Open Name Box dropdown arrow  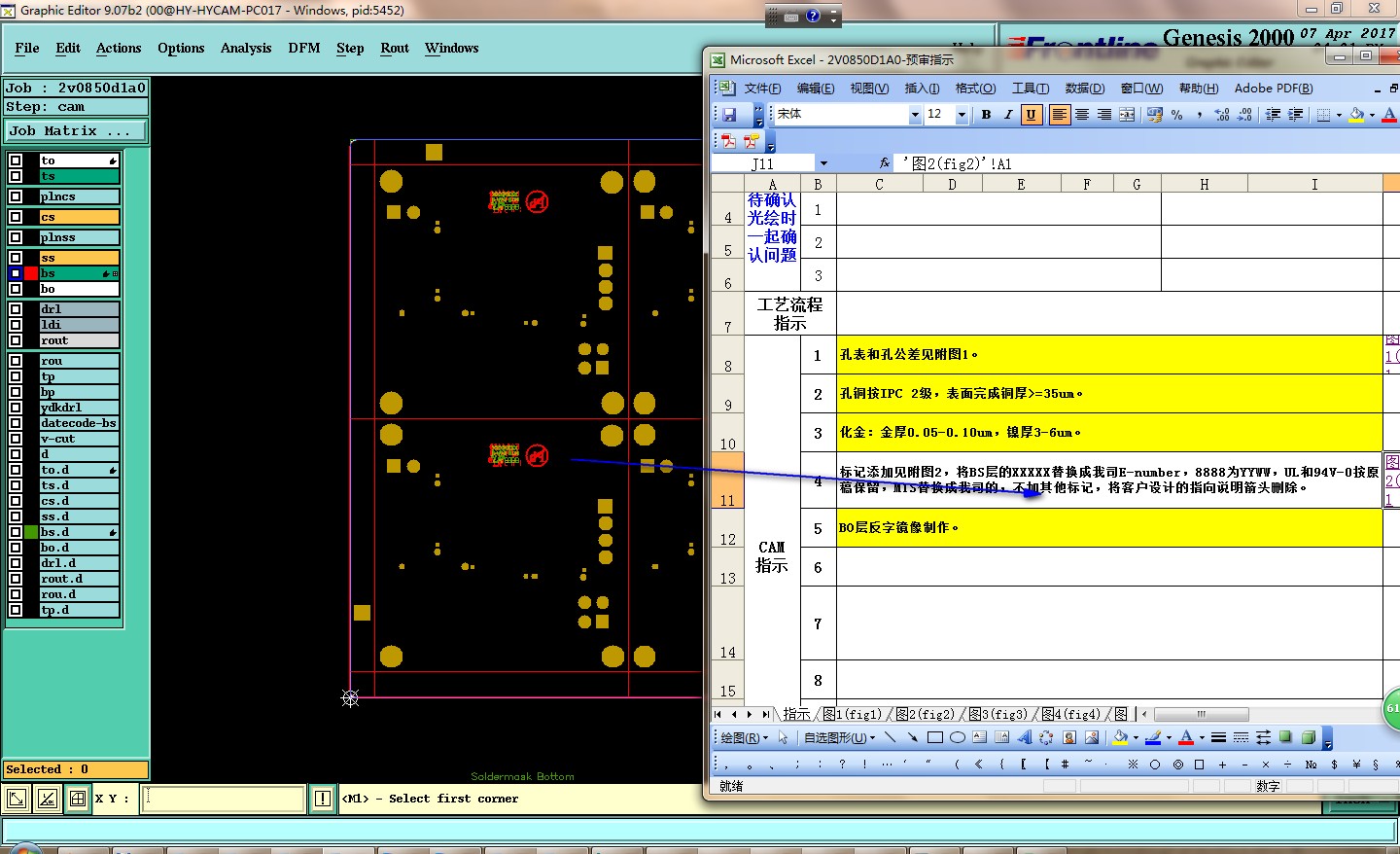coord(823,163)
